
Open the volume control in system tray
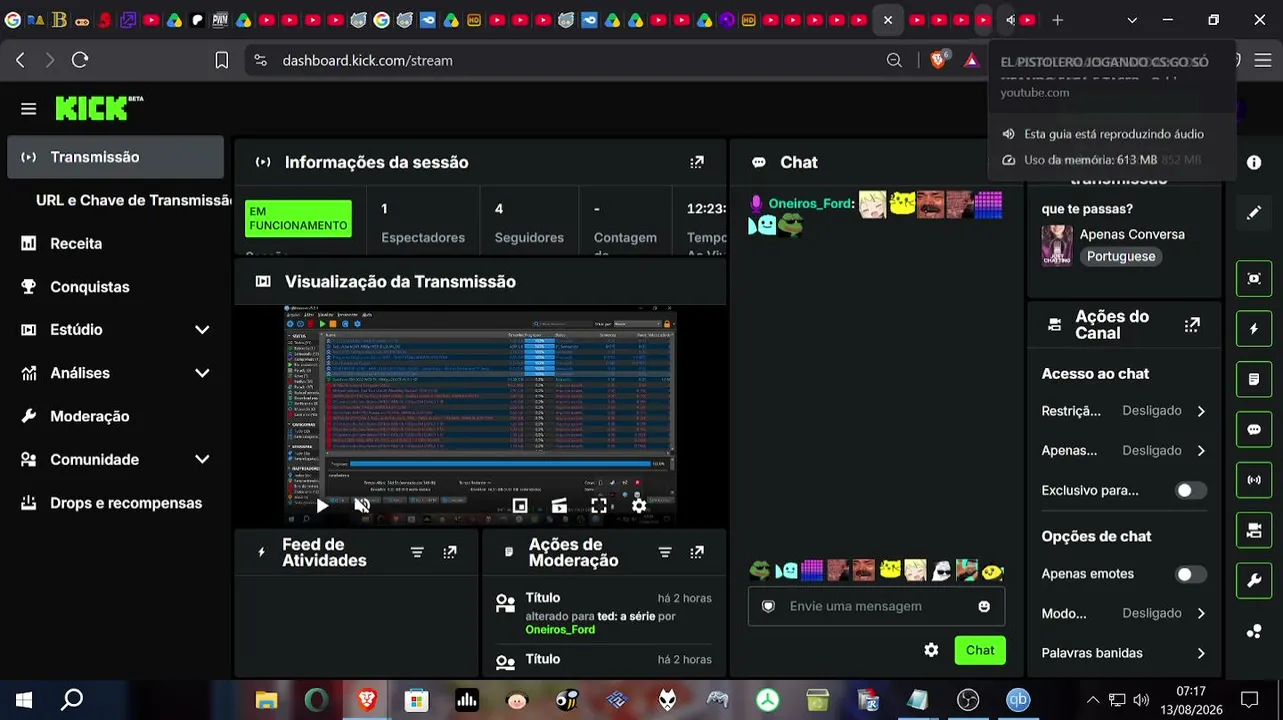pos(1141,700)
